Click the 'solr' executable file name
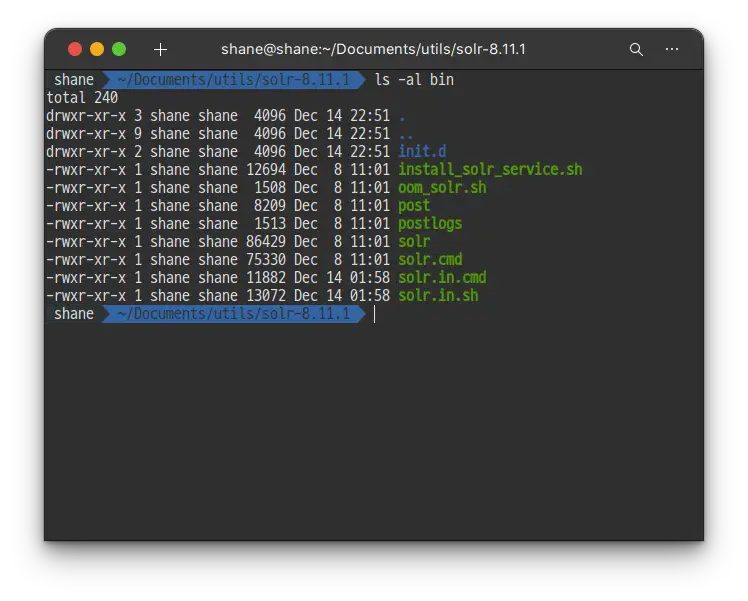 414,242
